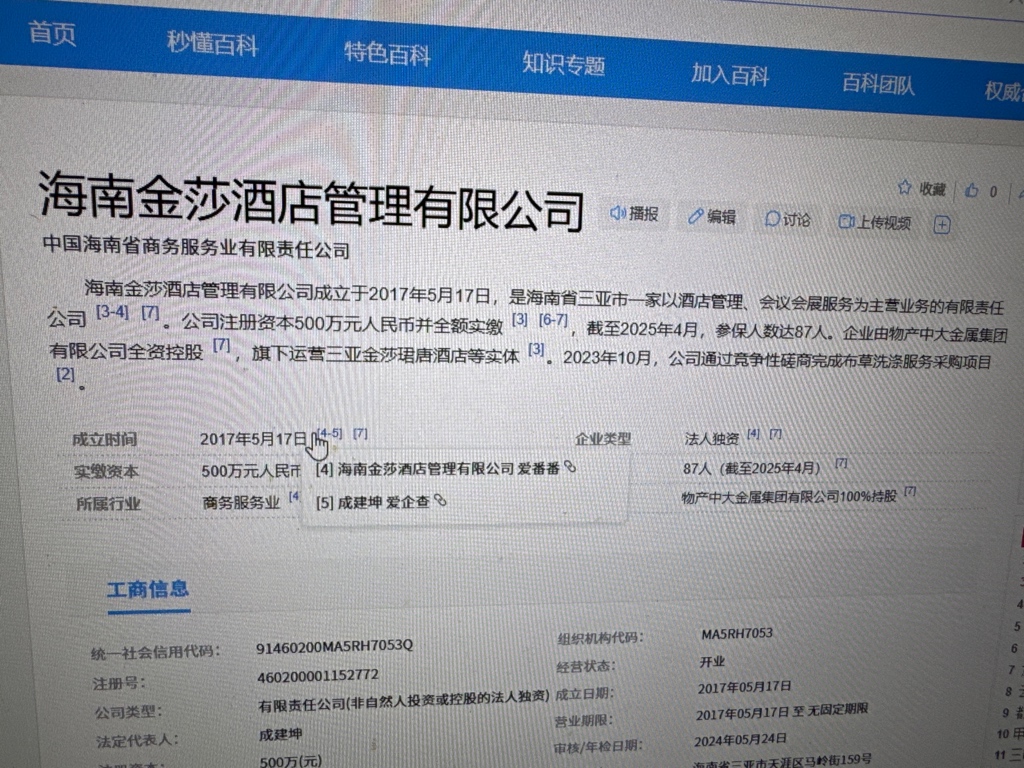
Task: Open the 加入百科 navigation item
Action: [x=730, y=75]
